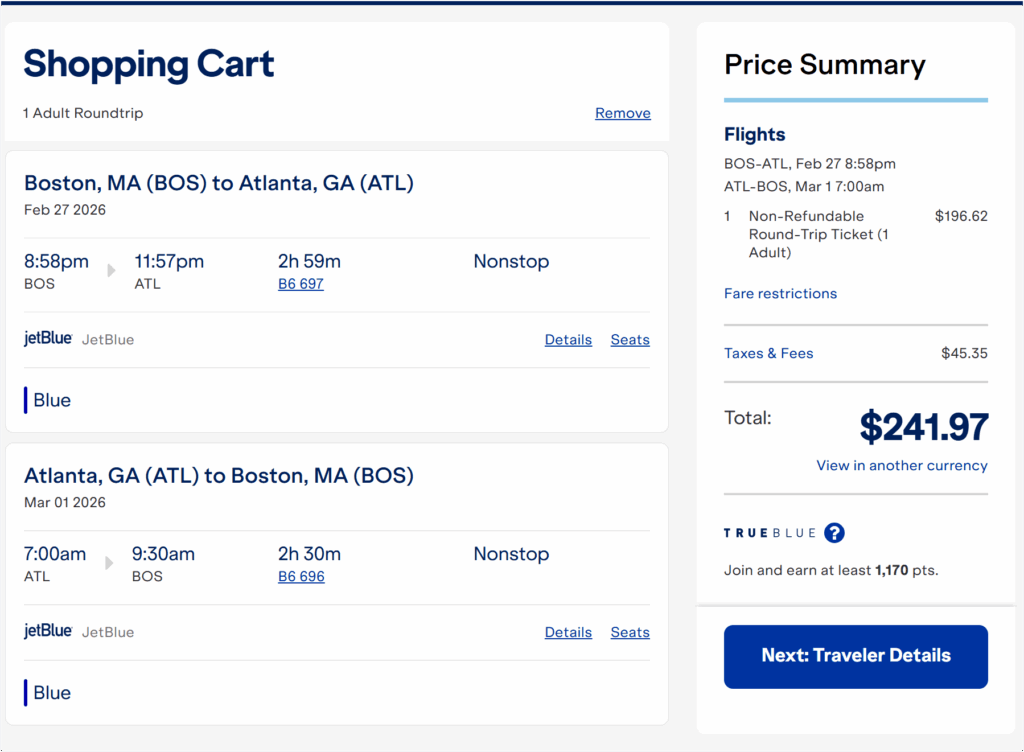The image size is (1024, 752).
Task: Remove the roundtrip from the cart
Action: pyautogui.click(x=622, y=113)
